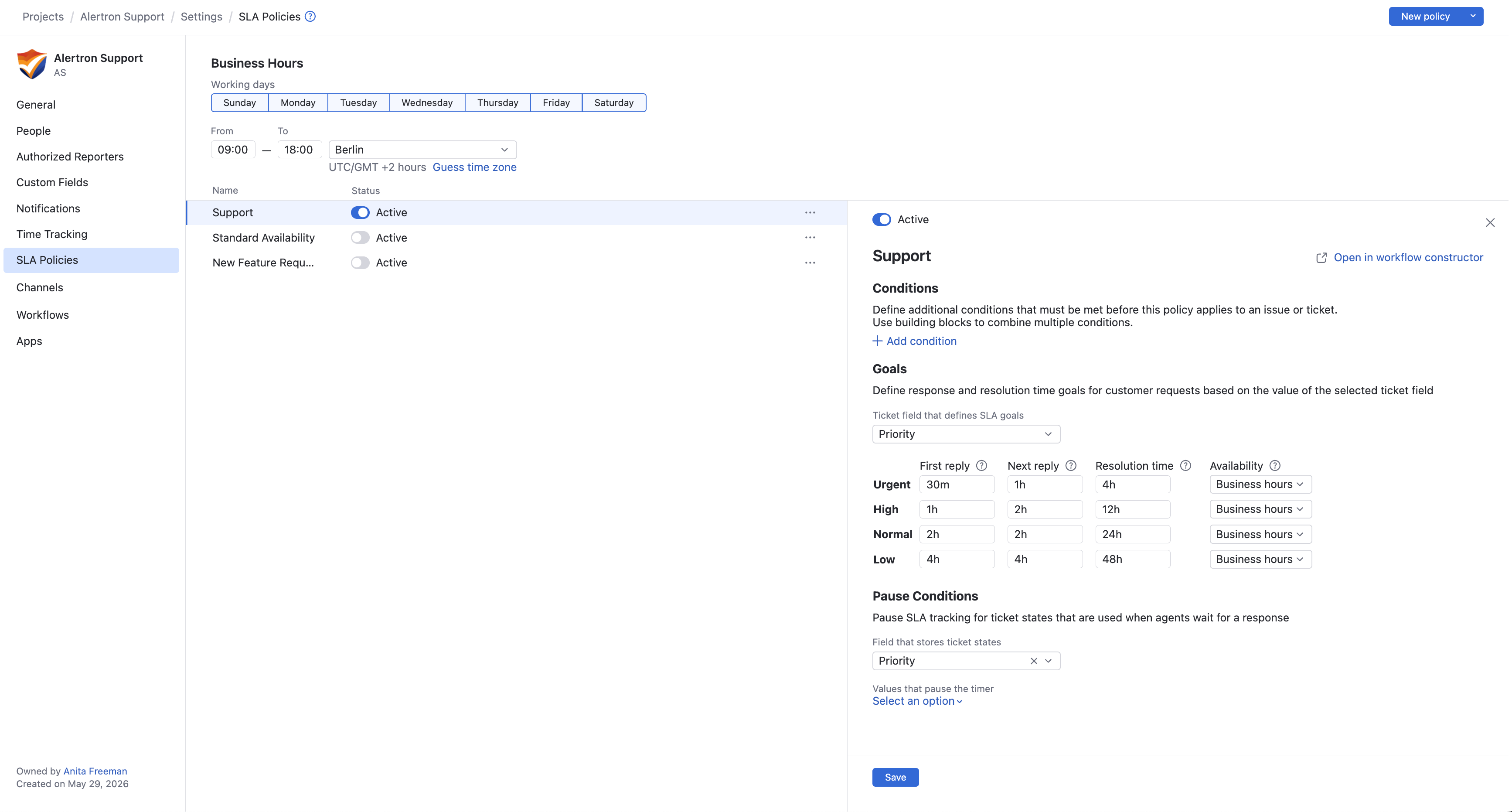Enable New Feature Request policy toggle
The height and width of the screenshot is (812, 1512).
pyautogui.click(x=360, y=263)
